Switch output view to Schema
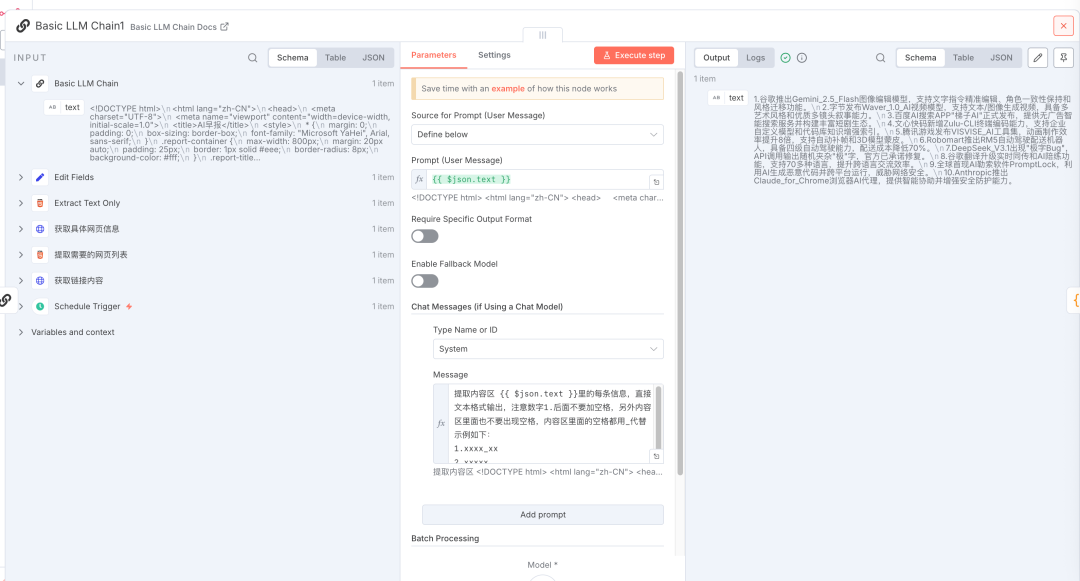The image size is (1080, 581). [x=921, y=58]
